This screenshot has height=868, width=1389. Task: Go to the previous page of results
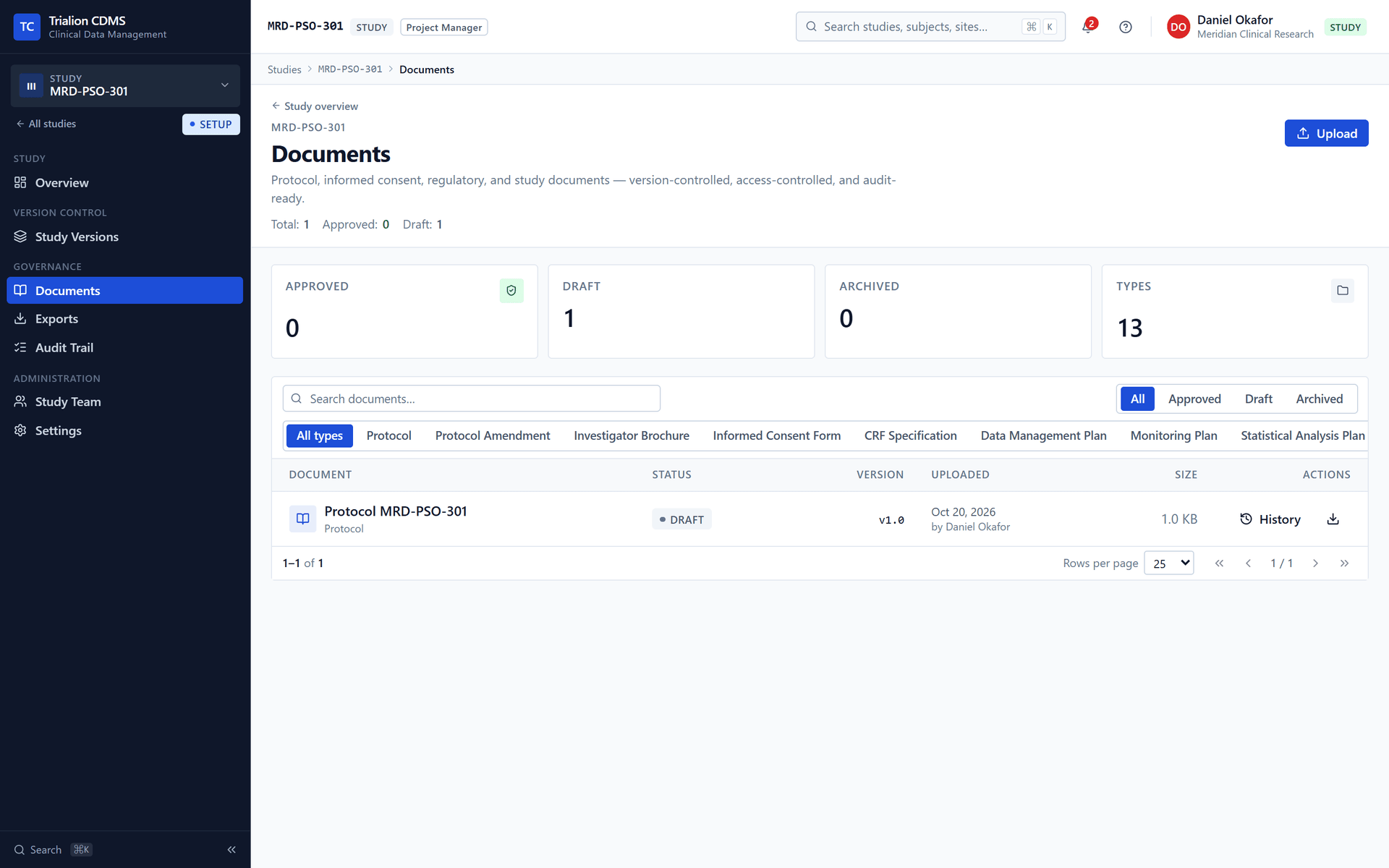click(1248, 563)
